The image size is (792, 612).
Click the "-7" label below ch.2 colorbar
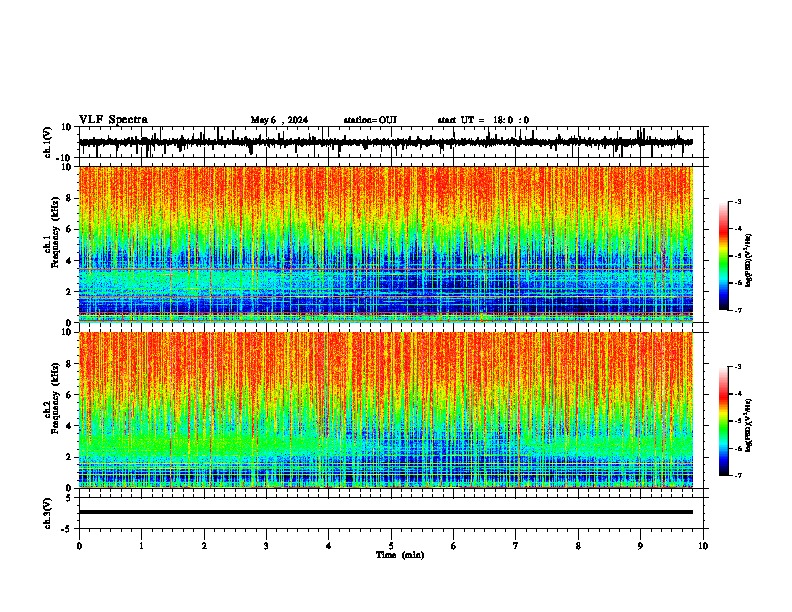coord(738,476)
